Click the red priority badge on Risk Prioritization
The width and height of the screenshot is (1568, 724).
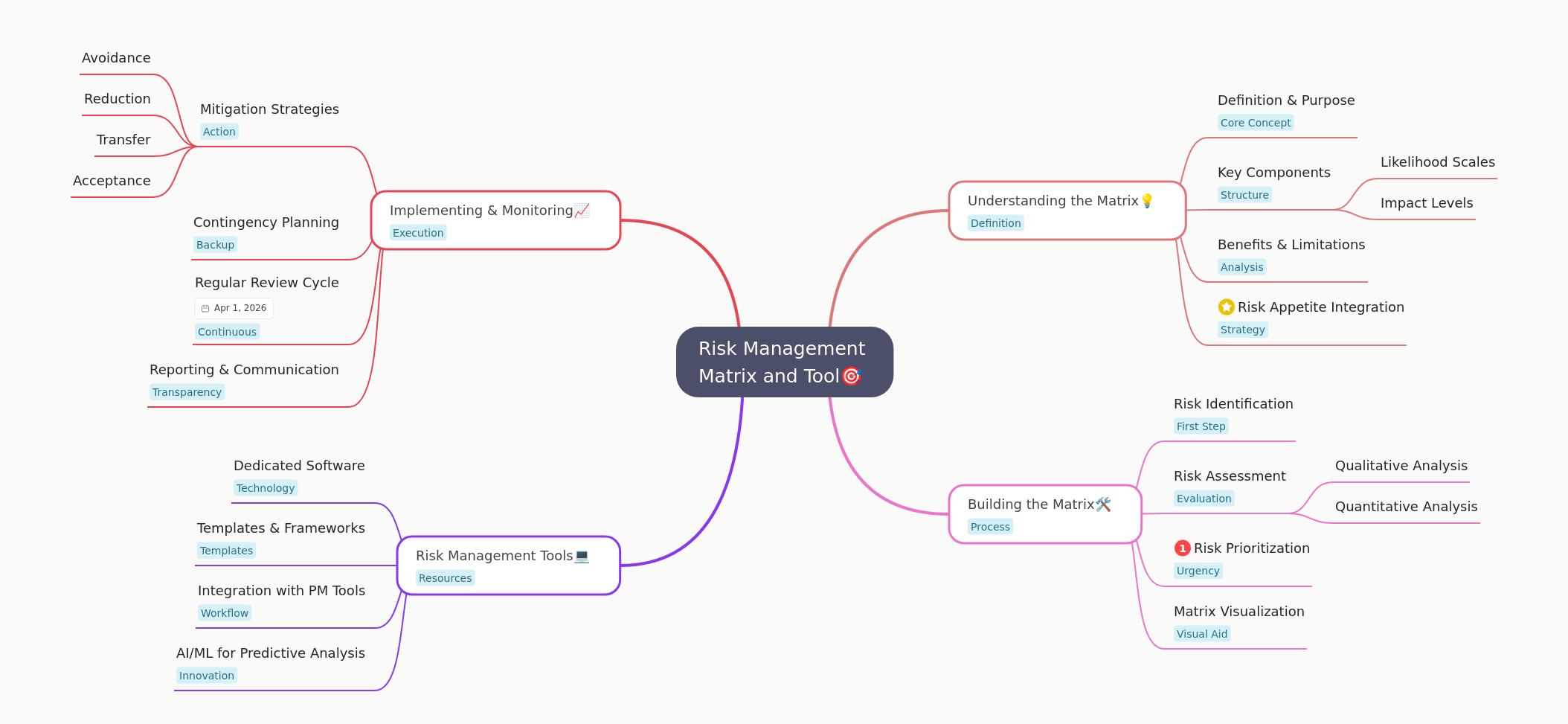[x=1183, y=548]
